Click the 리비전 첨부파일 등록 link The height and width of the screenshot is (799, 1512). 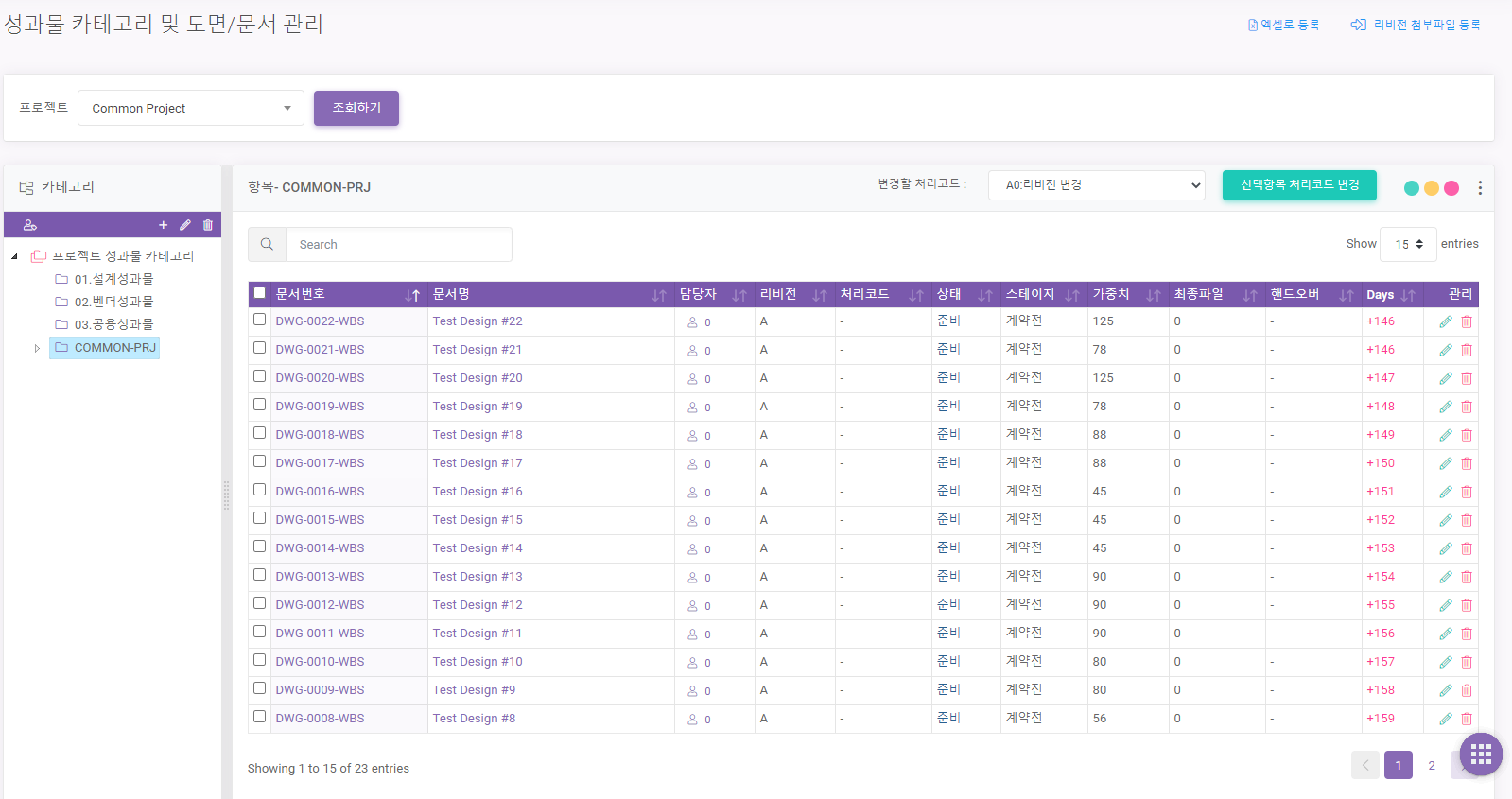[x=1416, y=25]
